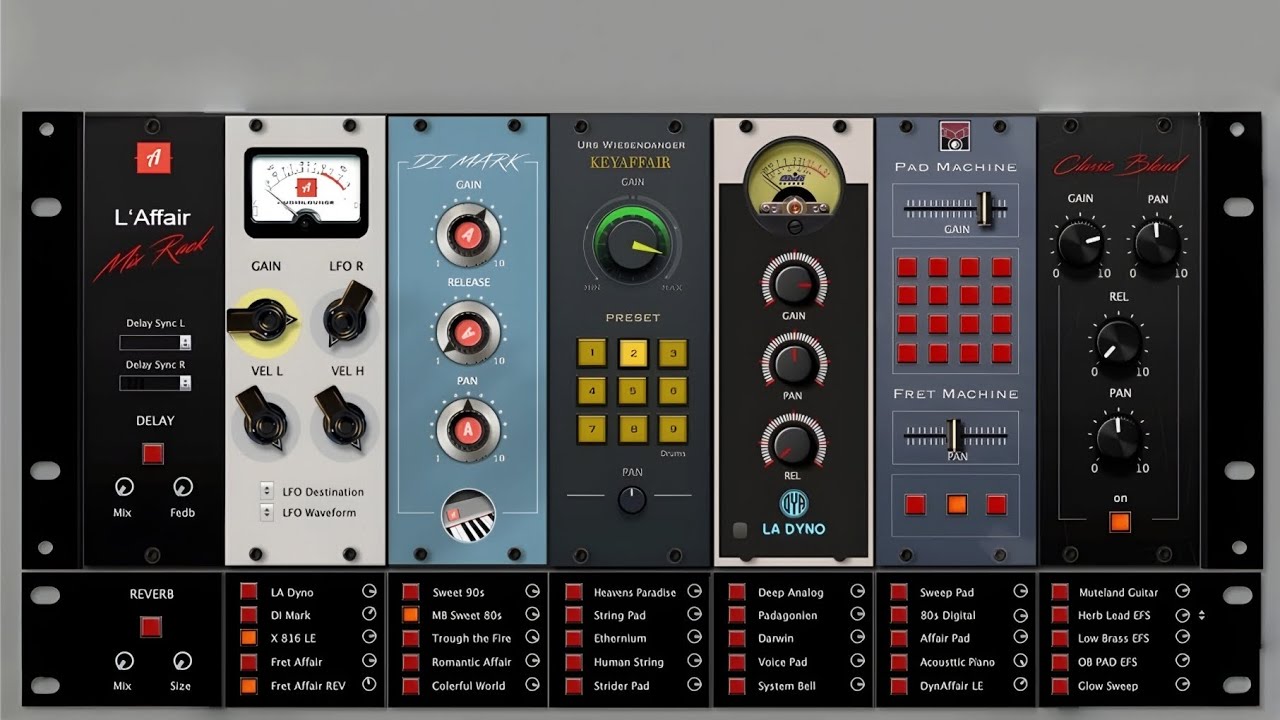Click the level knob icon beside Sweet 90s
The image size is (1280, 720).
coord(532,592)
